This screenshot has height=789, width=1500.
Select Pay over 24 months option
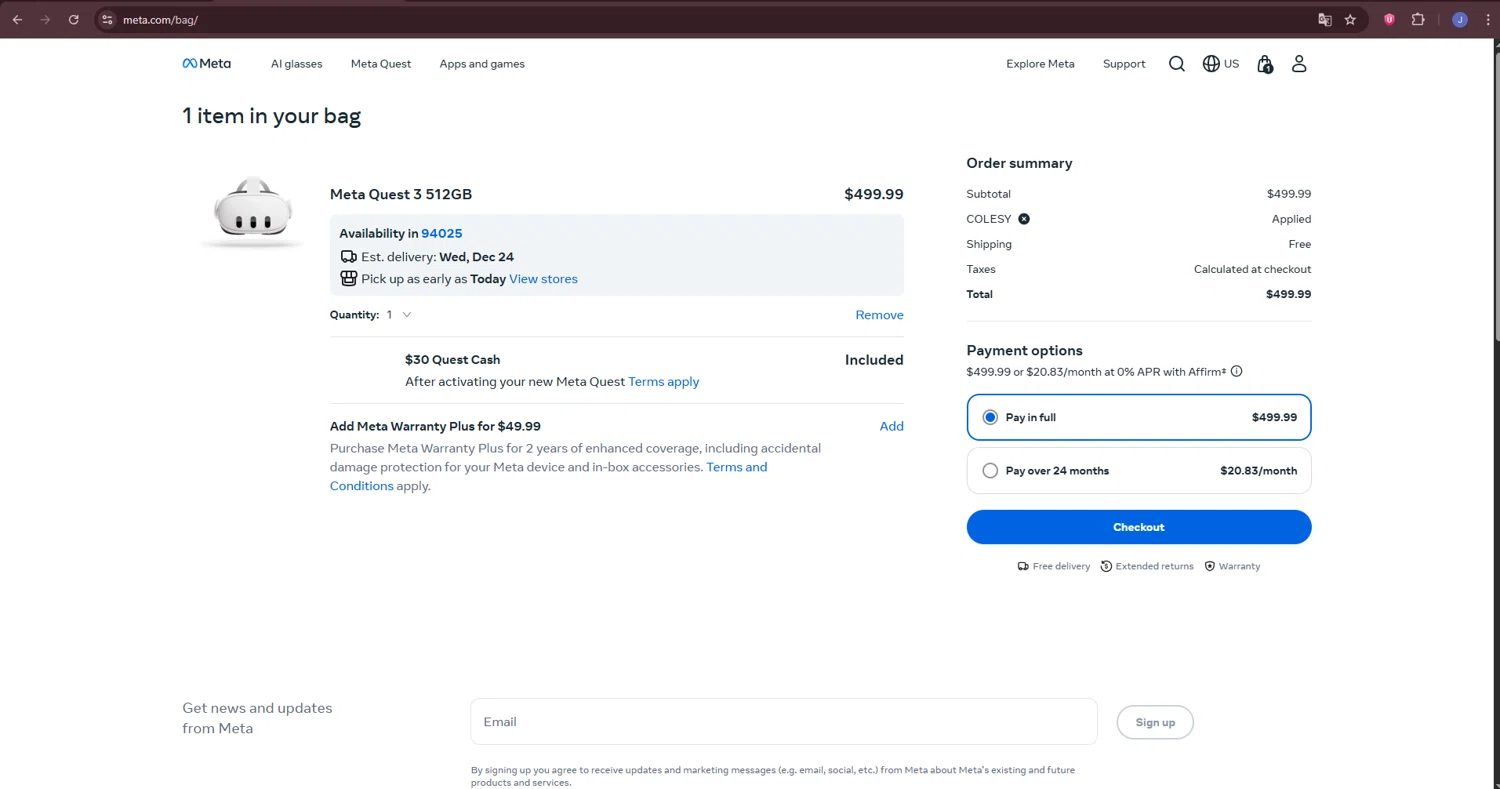click(x=1139, y=470)
